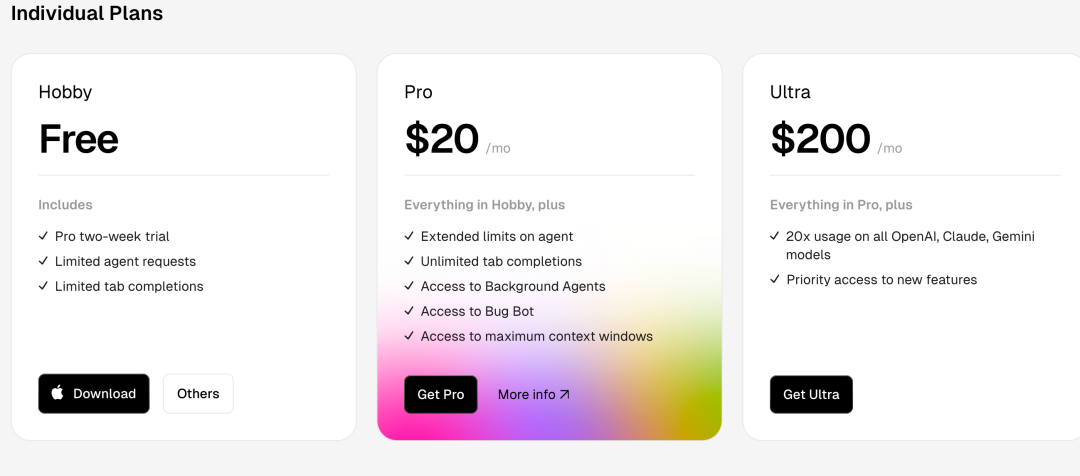Click checkmark next to 20x usage on models
This screenshot has height=476, width=1080.
(x=775, y=236)
